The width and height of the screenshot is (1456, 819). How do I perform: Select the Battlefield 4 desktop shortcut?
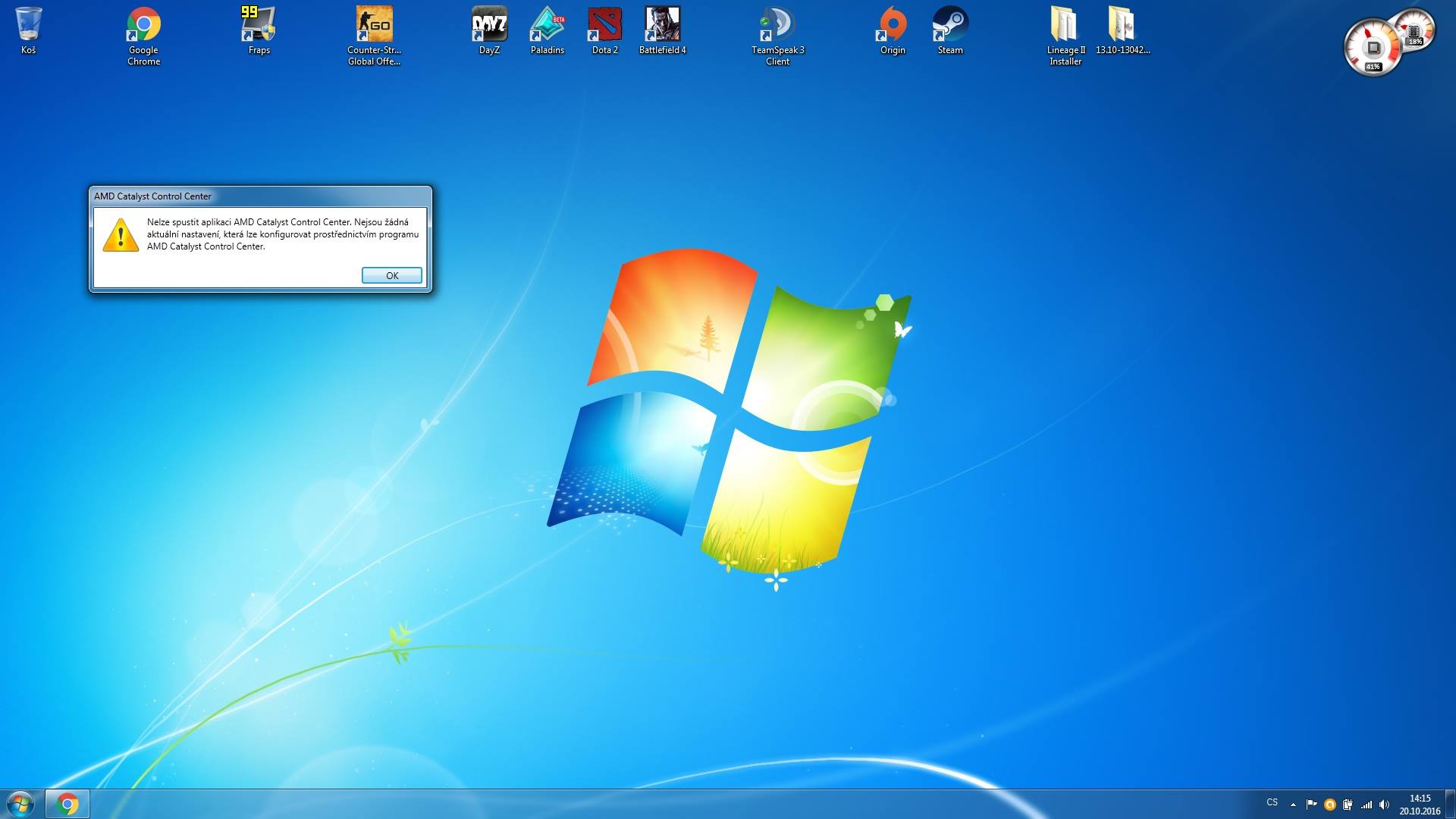(662, 31)
